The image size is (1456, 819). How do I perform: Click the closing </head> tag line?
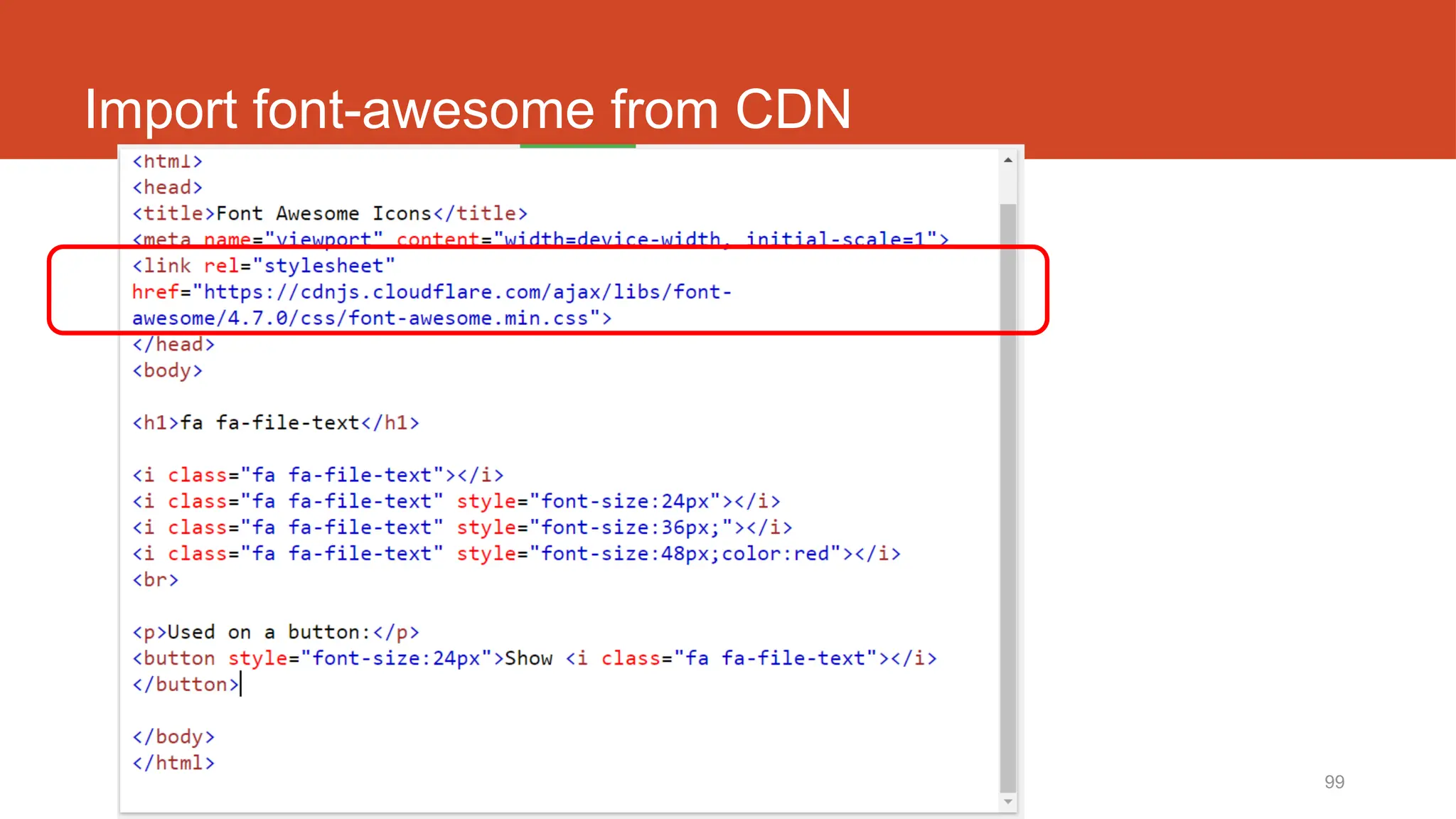click(173, 345)
